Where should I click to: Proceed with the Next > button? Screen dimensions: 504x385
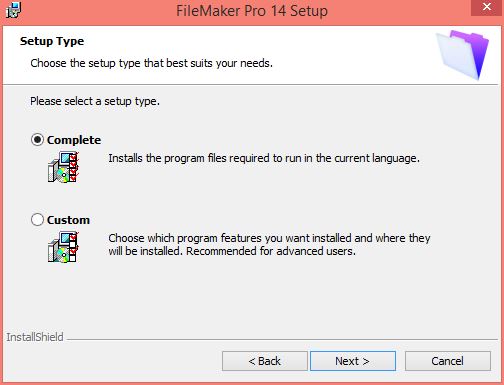[353, 361]
